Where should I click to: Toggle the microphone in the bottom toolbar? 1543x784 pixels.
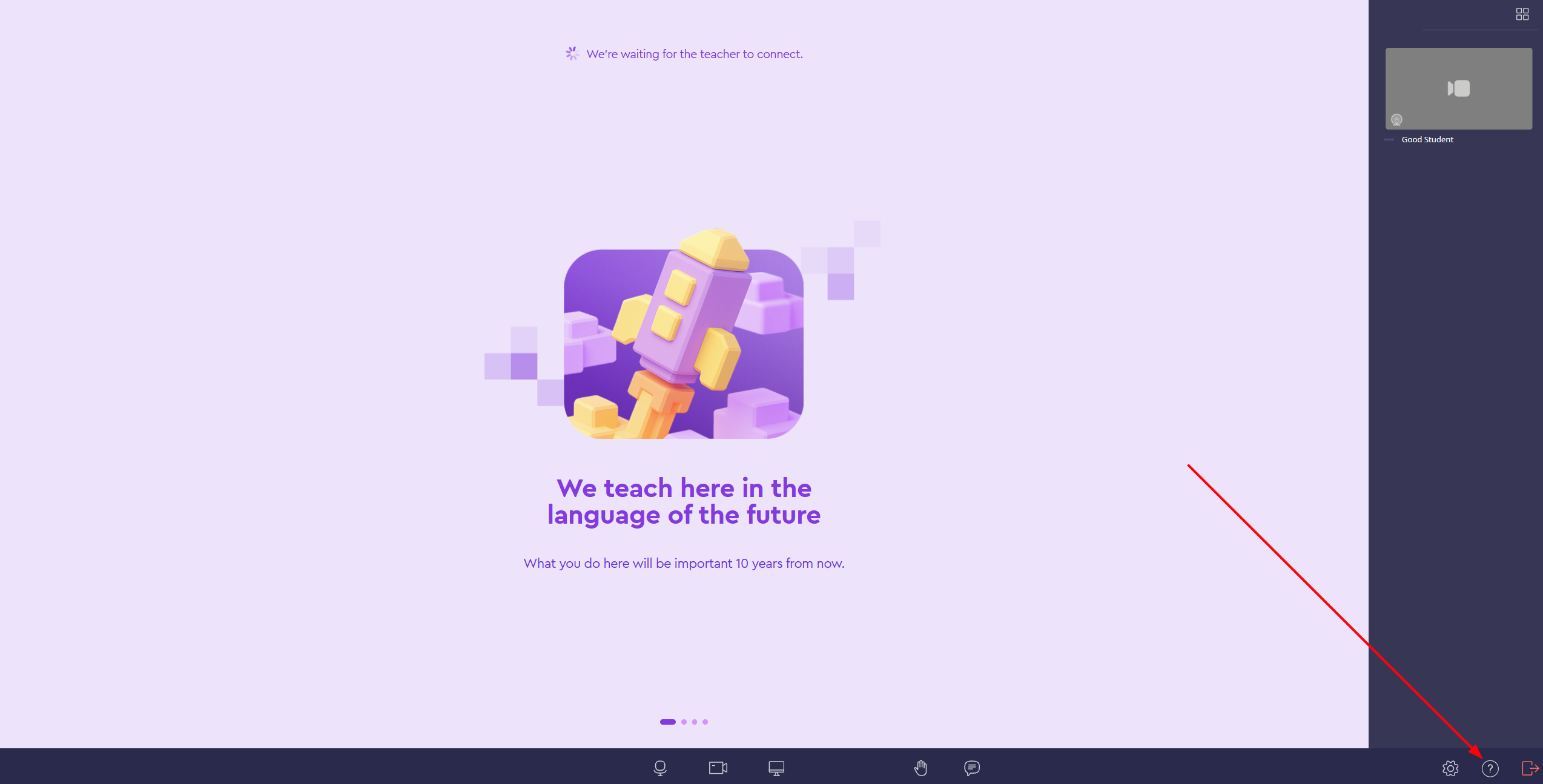pyautogui.click(x=660, y=768)
